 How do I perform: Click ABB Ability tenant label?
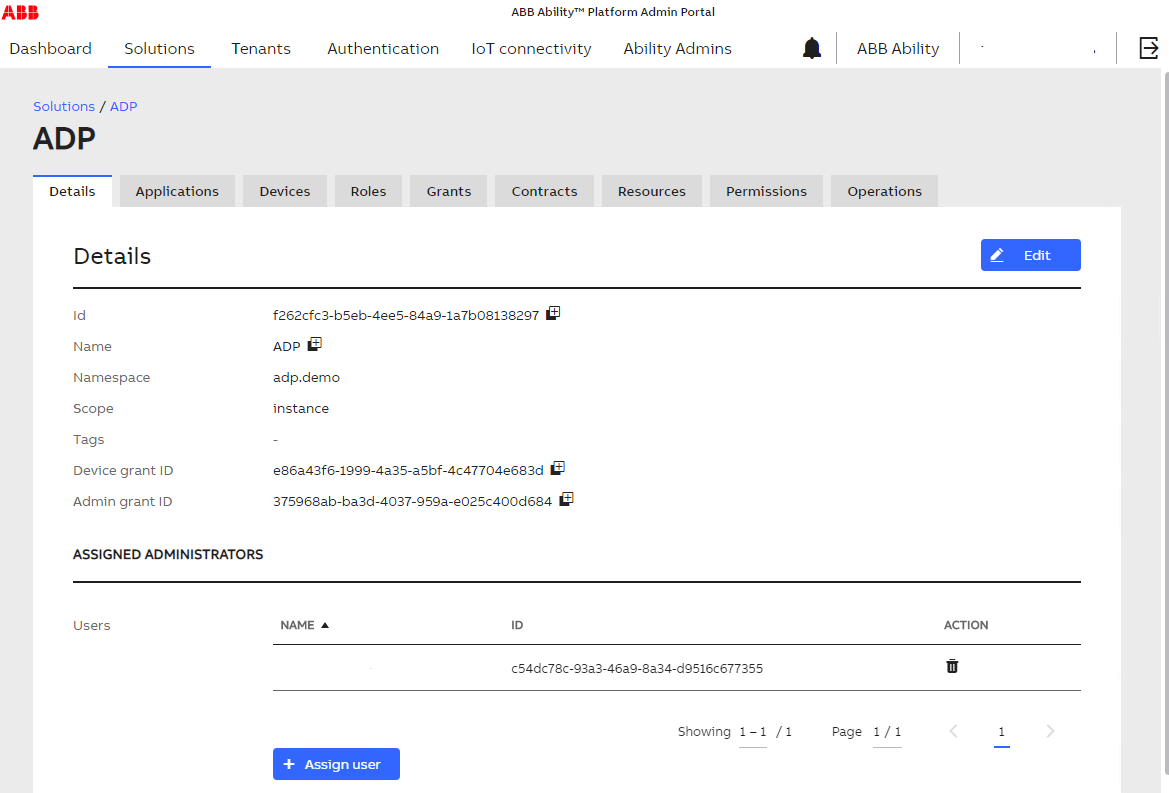898,48
